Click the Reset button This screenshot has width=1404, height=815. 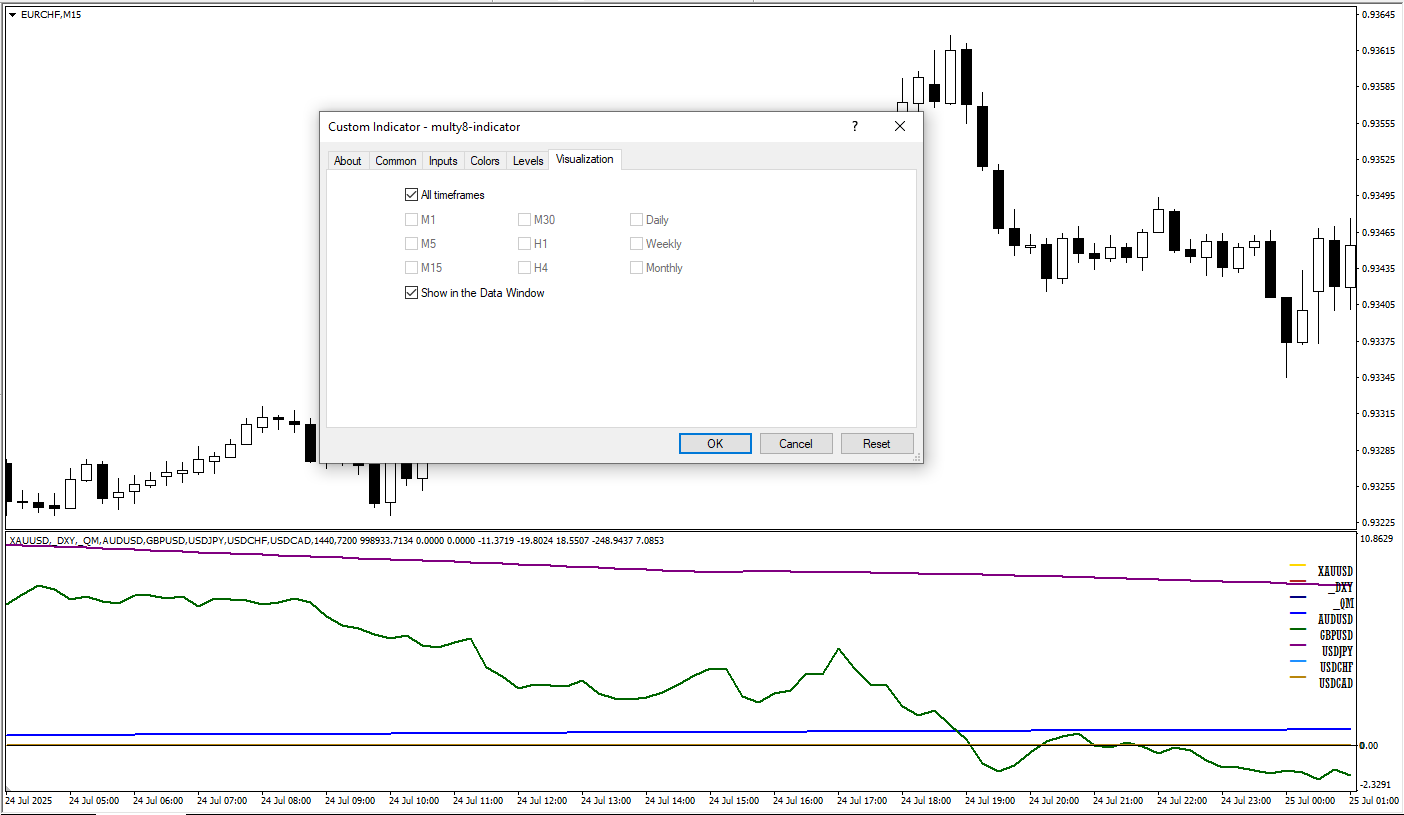coord(876,444)
